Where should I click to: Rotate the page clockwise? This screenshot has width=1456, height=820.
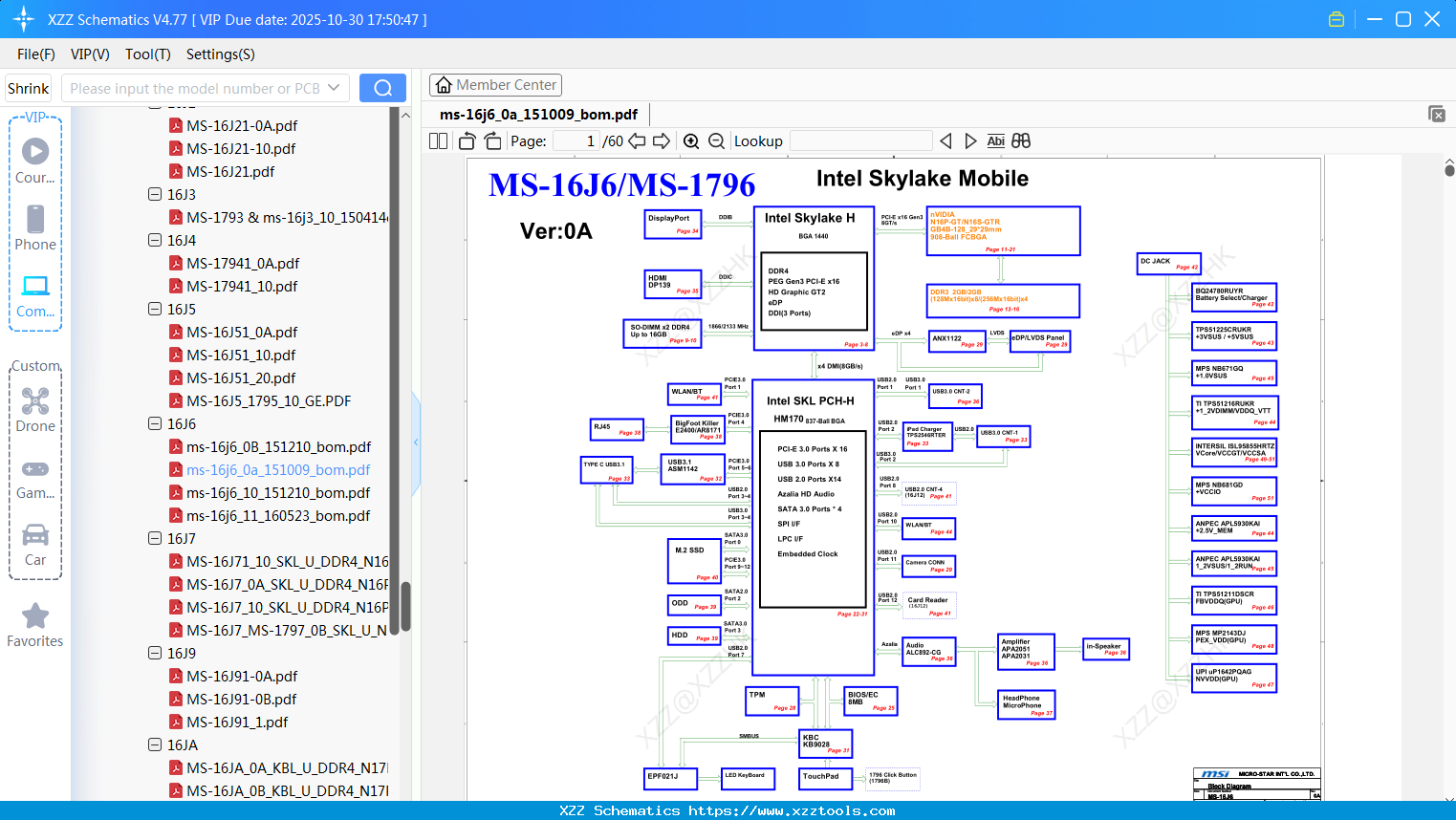point(493,141)
